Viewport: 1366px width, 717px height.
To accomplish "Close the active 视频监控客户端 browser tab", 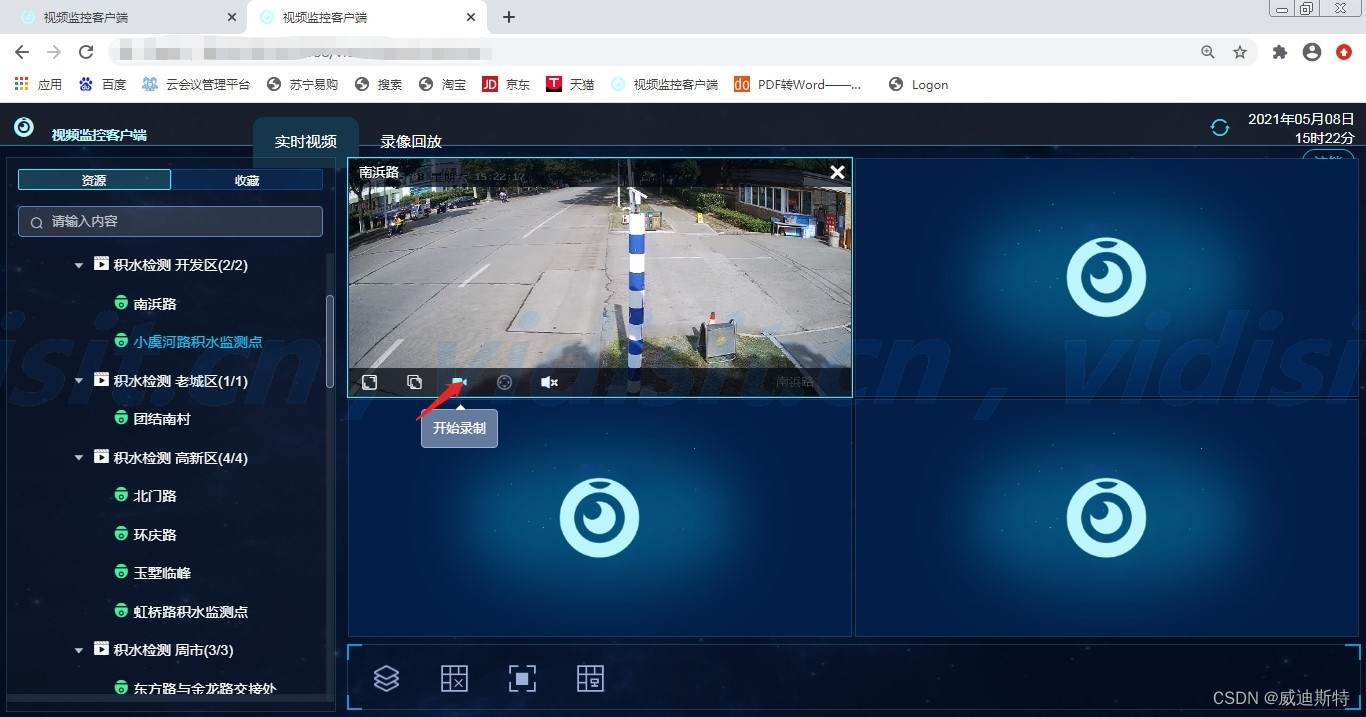I will tap(472, 18).
